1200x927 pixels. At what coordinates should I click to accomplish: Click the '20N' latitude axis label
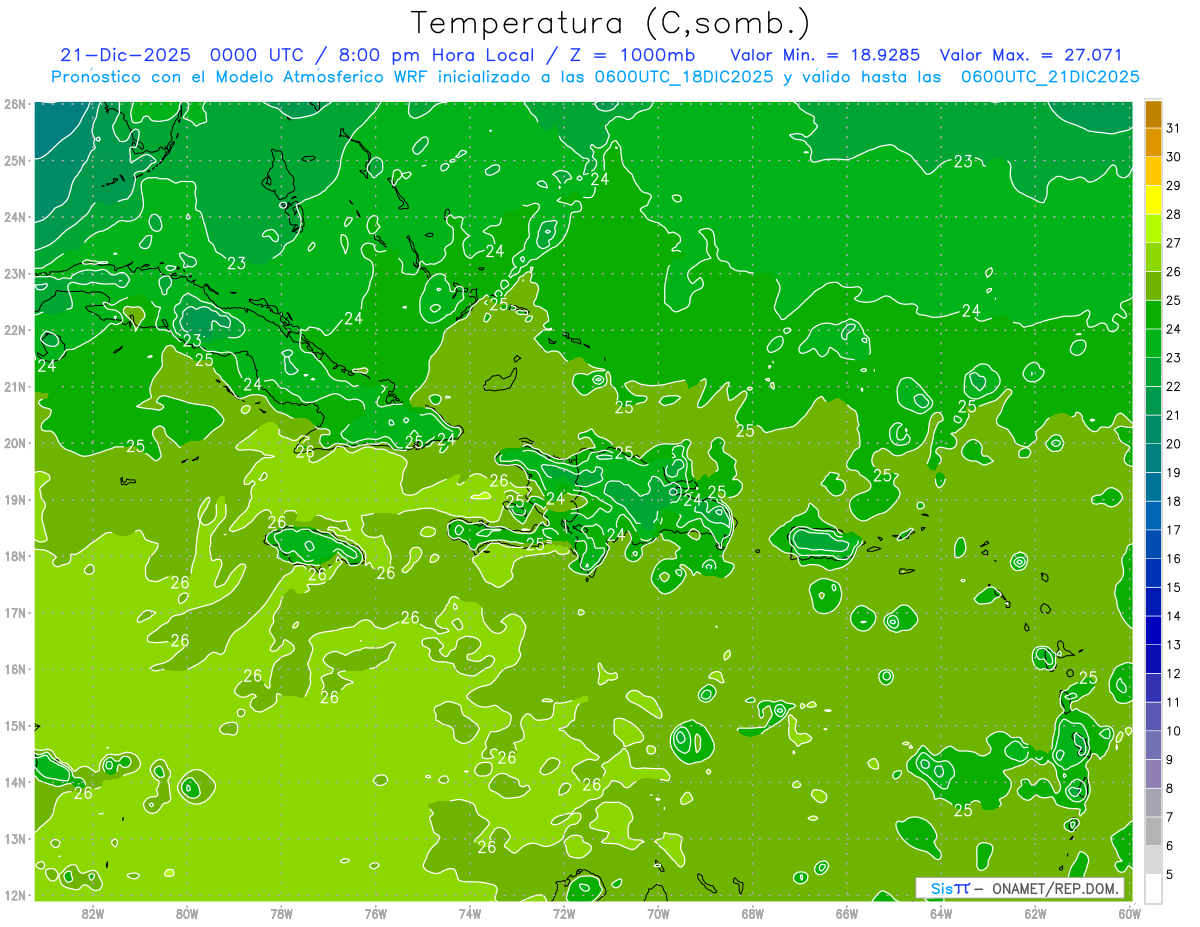coord(15,443)
